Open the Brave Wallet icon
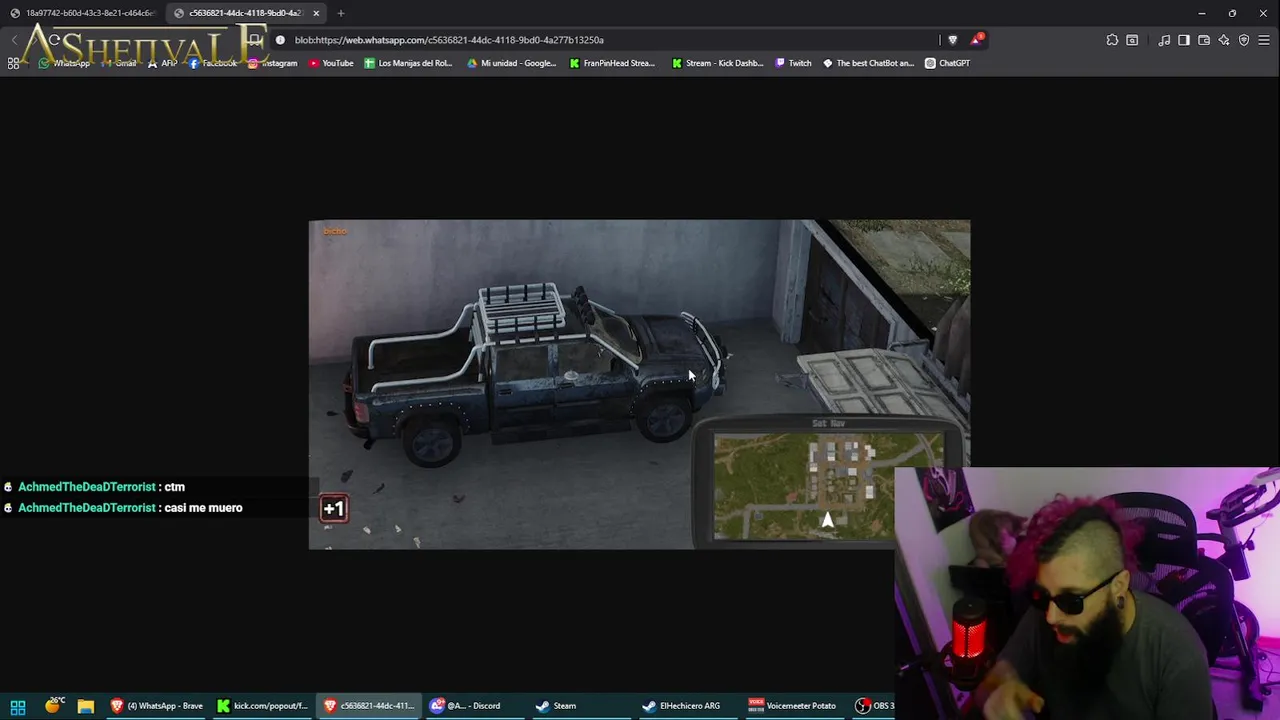The width and height of the screenshot is (1280, 720). 1204,40
